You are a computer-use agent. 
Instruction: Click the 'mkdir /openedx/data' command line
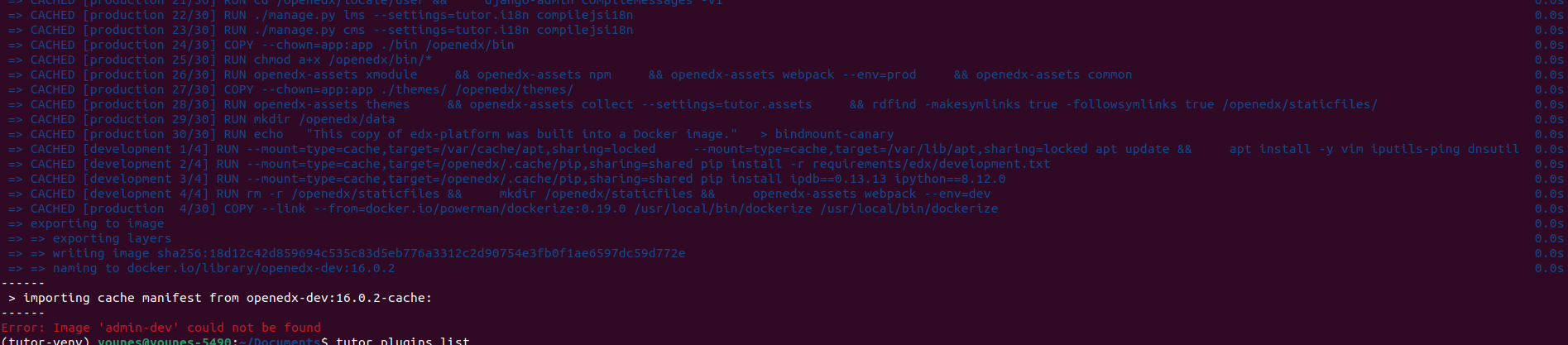324,119
